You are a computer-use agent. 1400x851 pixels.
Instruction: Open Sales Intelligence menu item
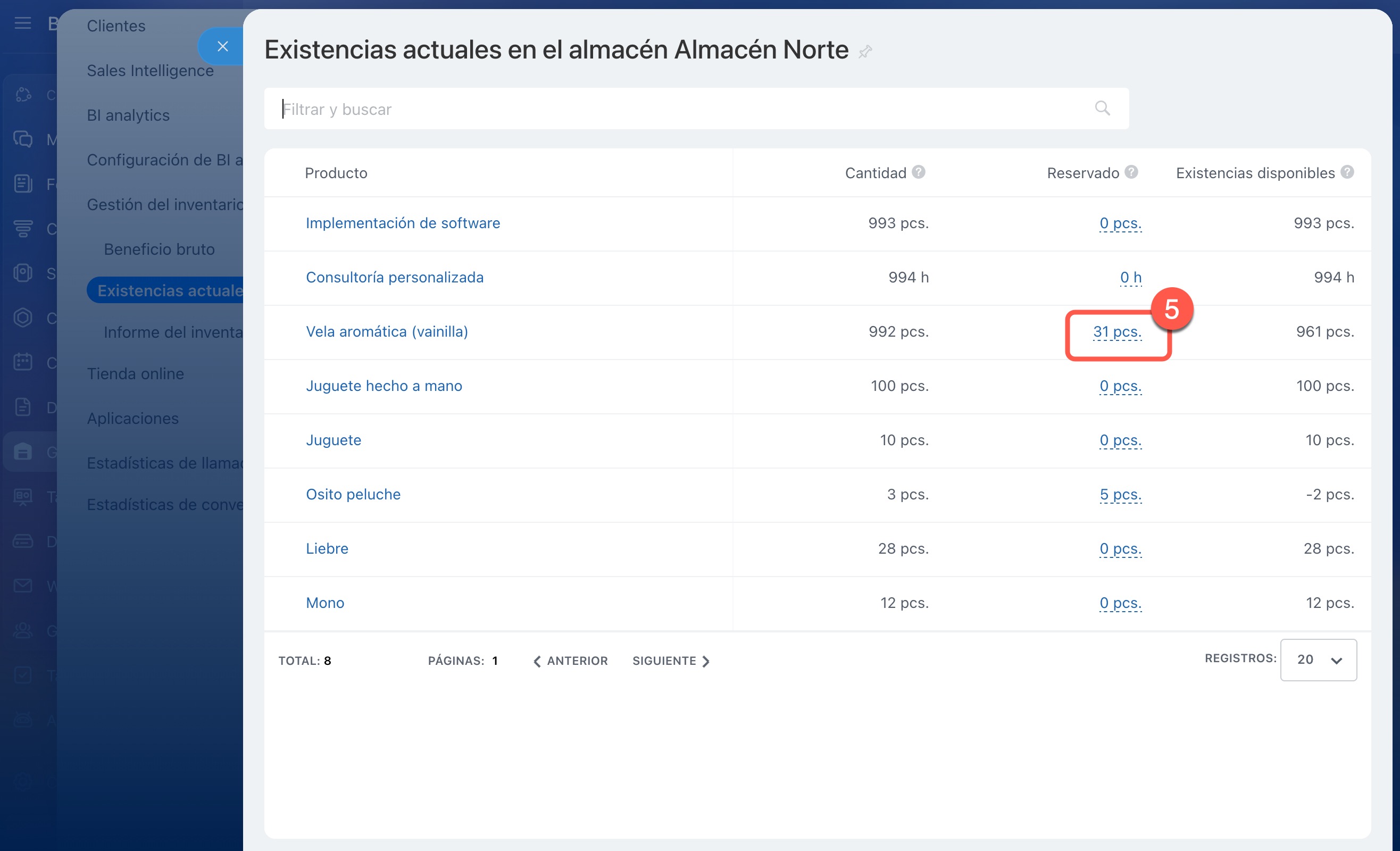(x=150, y=70)
